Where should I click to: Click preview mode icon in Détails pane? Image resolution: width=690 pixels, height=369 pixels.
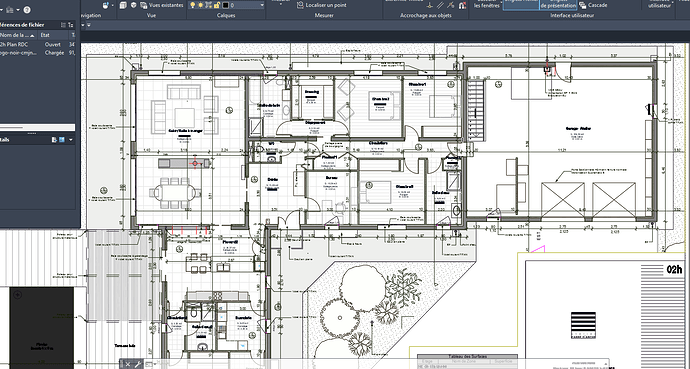tap(62, 140)
